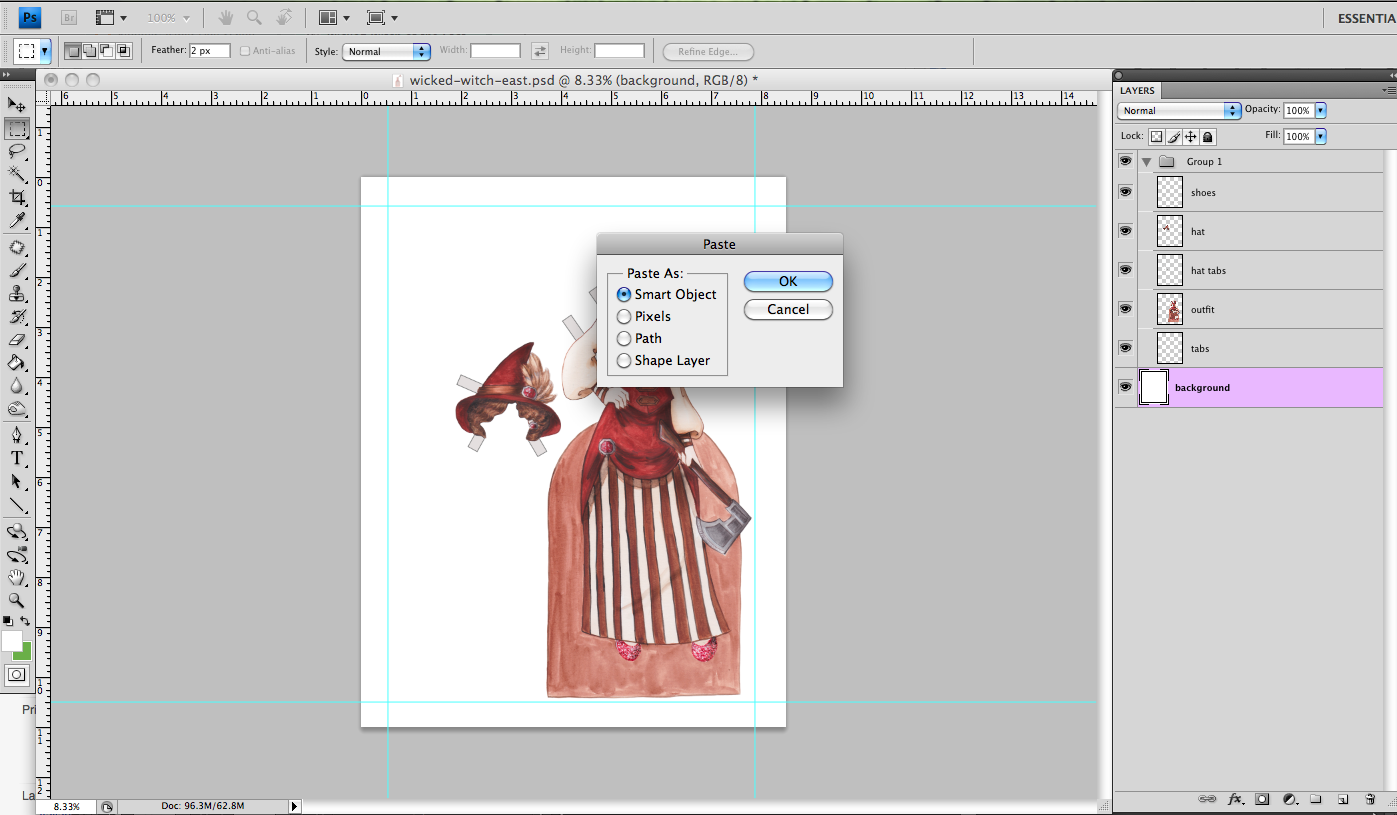Select the Eraser tool

[x=17, y=339]
